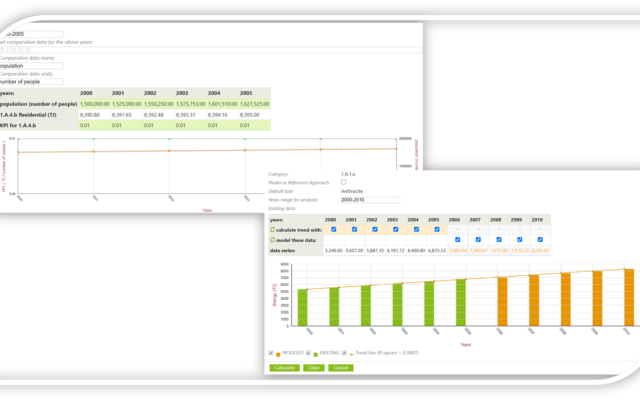The width and height of the screenshot is (640, 400).
Task: Click '1.A.4.b Residential (TJ)' row label
Action: (28, 115)
